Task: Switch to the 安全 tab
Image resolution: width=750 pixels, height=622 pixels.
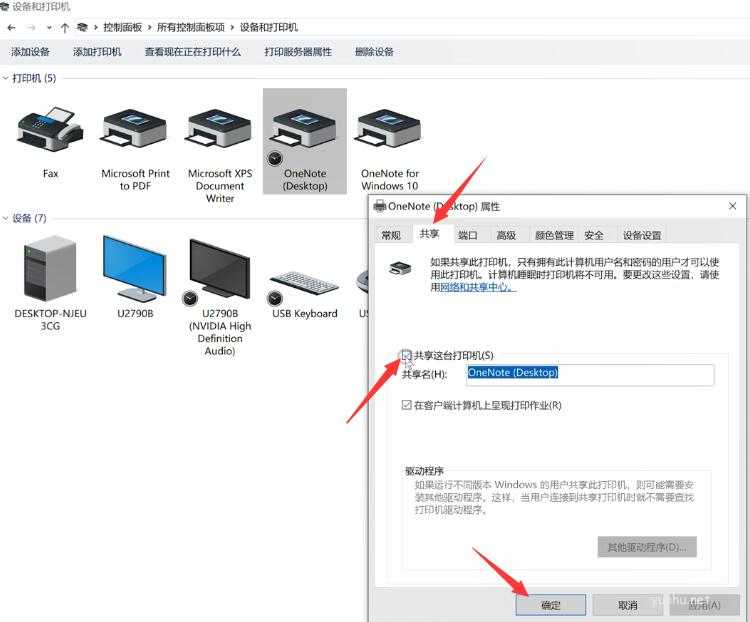Action: (594, 235)
